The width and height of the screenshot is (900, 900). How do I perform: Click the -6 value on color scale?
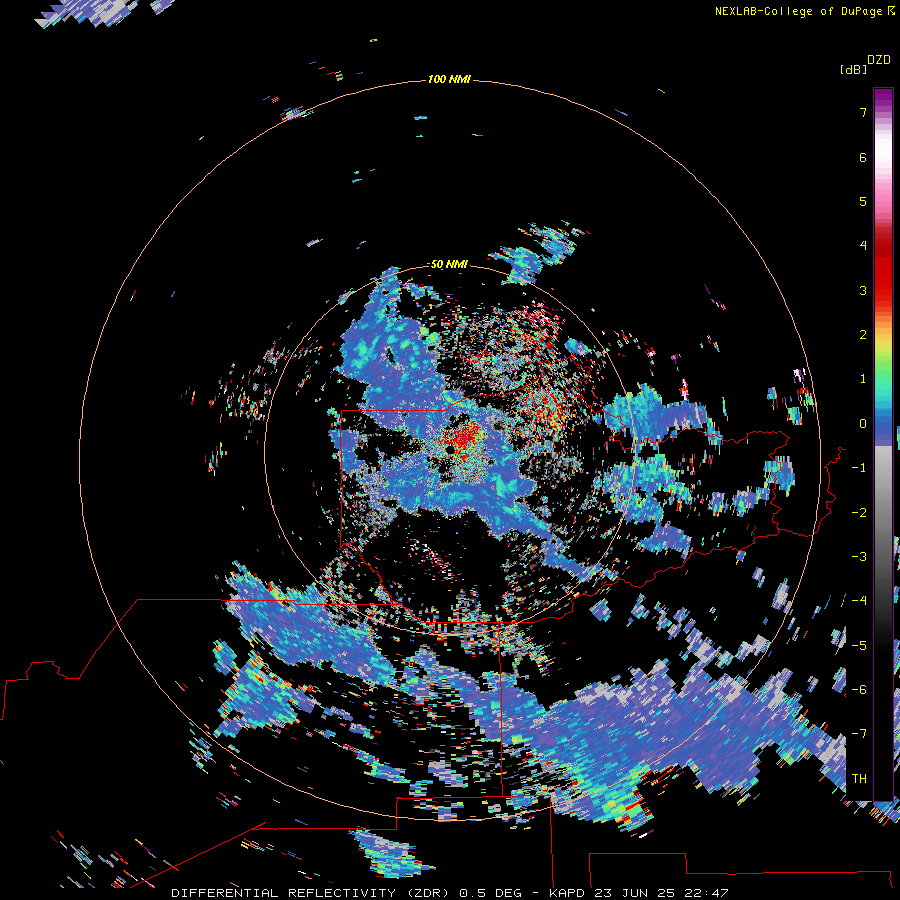(859, 690)
